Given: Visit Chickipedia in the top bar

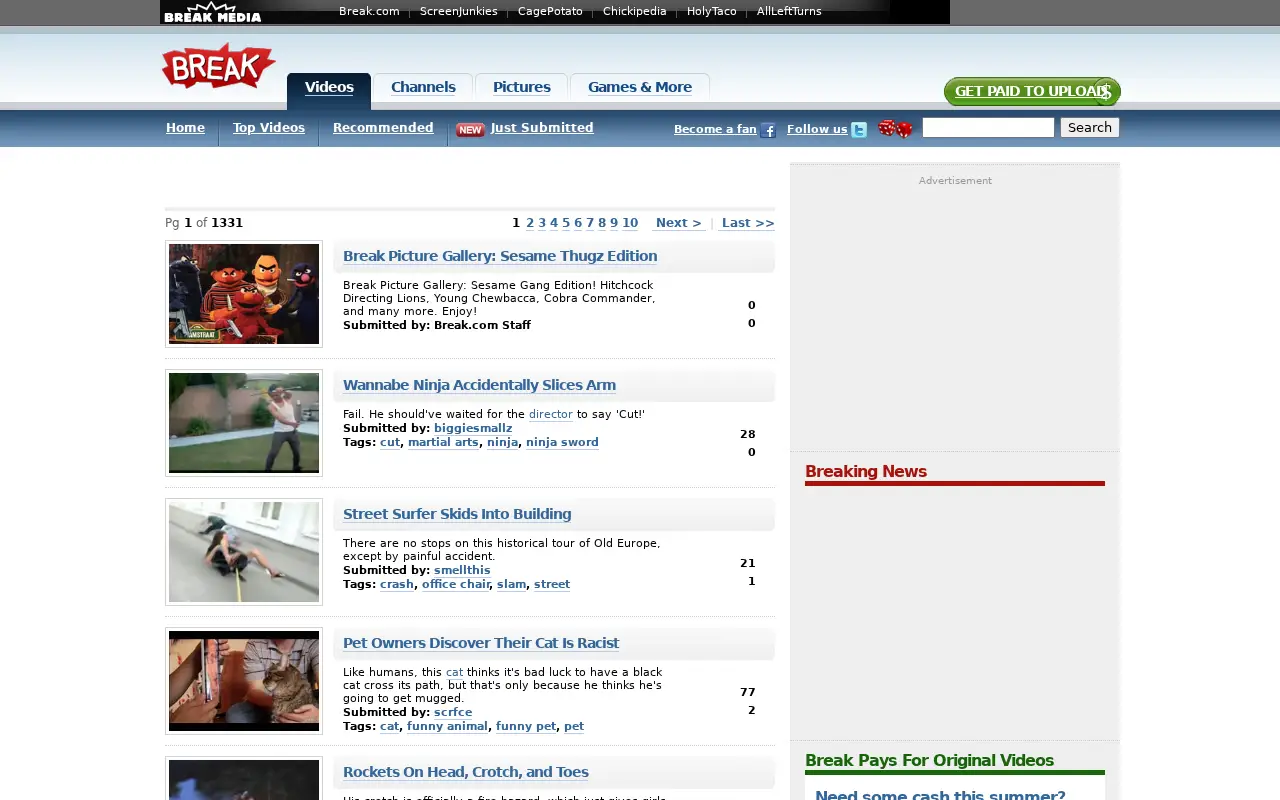Looking at the screenshot, I should coord(635,12).
